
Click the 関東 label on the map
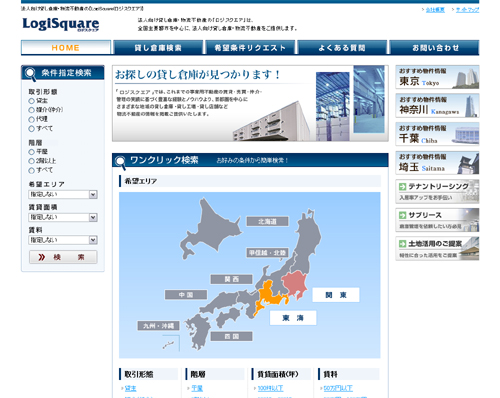click(336, 295)
